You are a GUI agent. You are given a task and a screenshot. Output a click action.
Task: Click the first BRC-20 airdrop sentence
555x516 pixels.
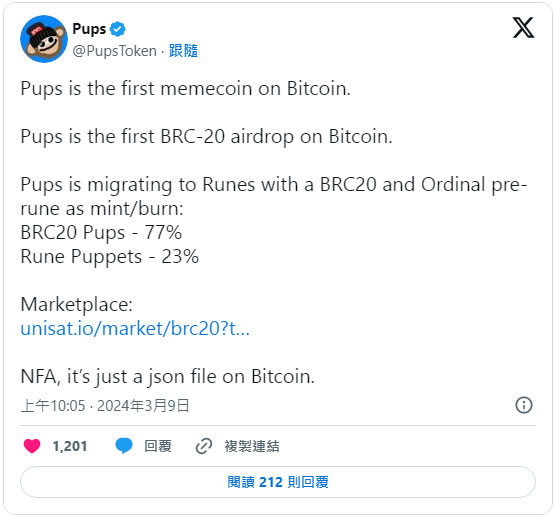(x=206, y=137)
